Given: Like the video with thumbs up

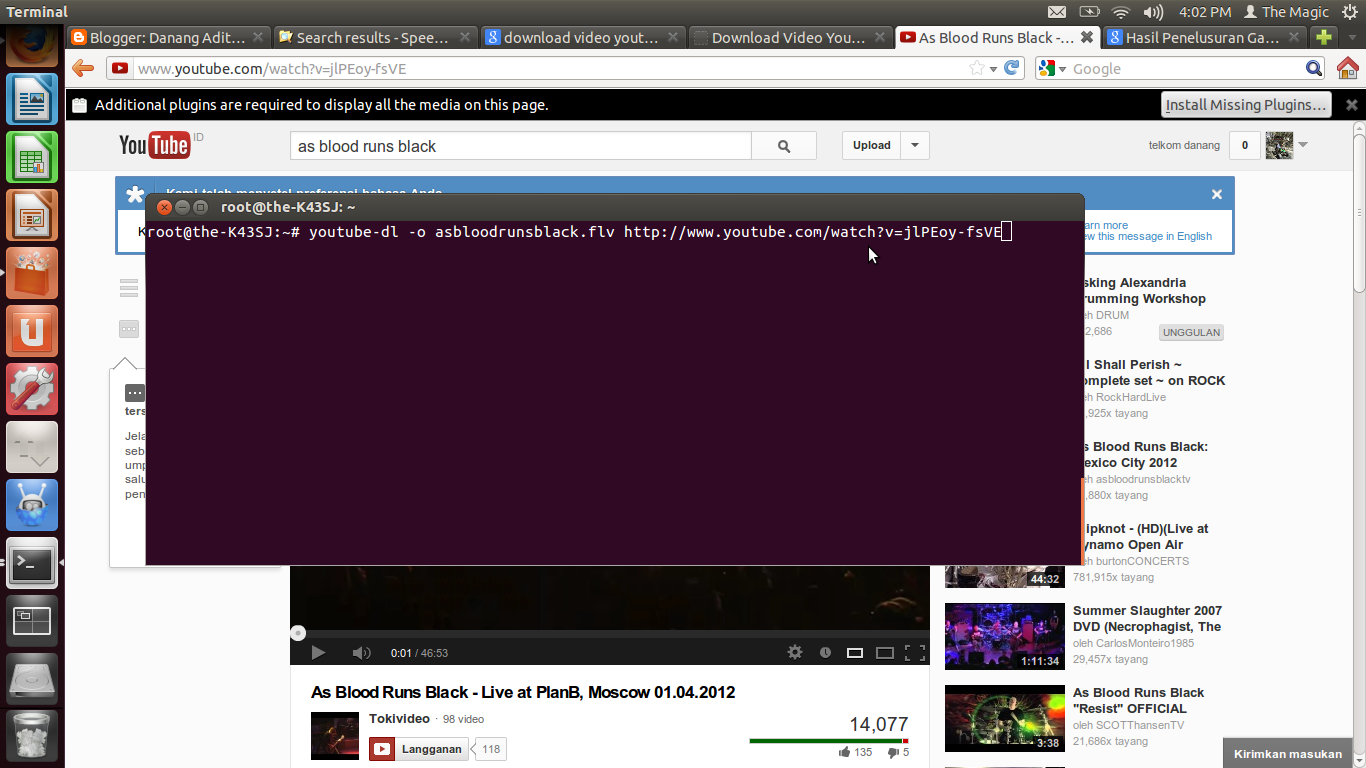Looking at the screenshot, I should pyautogui.click(x=845, y=752).
